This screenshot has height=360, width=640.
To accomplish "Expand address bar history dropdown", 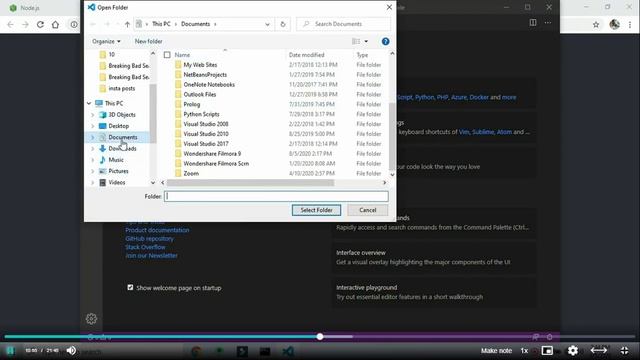I will click(267, 24).
